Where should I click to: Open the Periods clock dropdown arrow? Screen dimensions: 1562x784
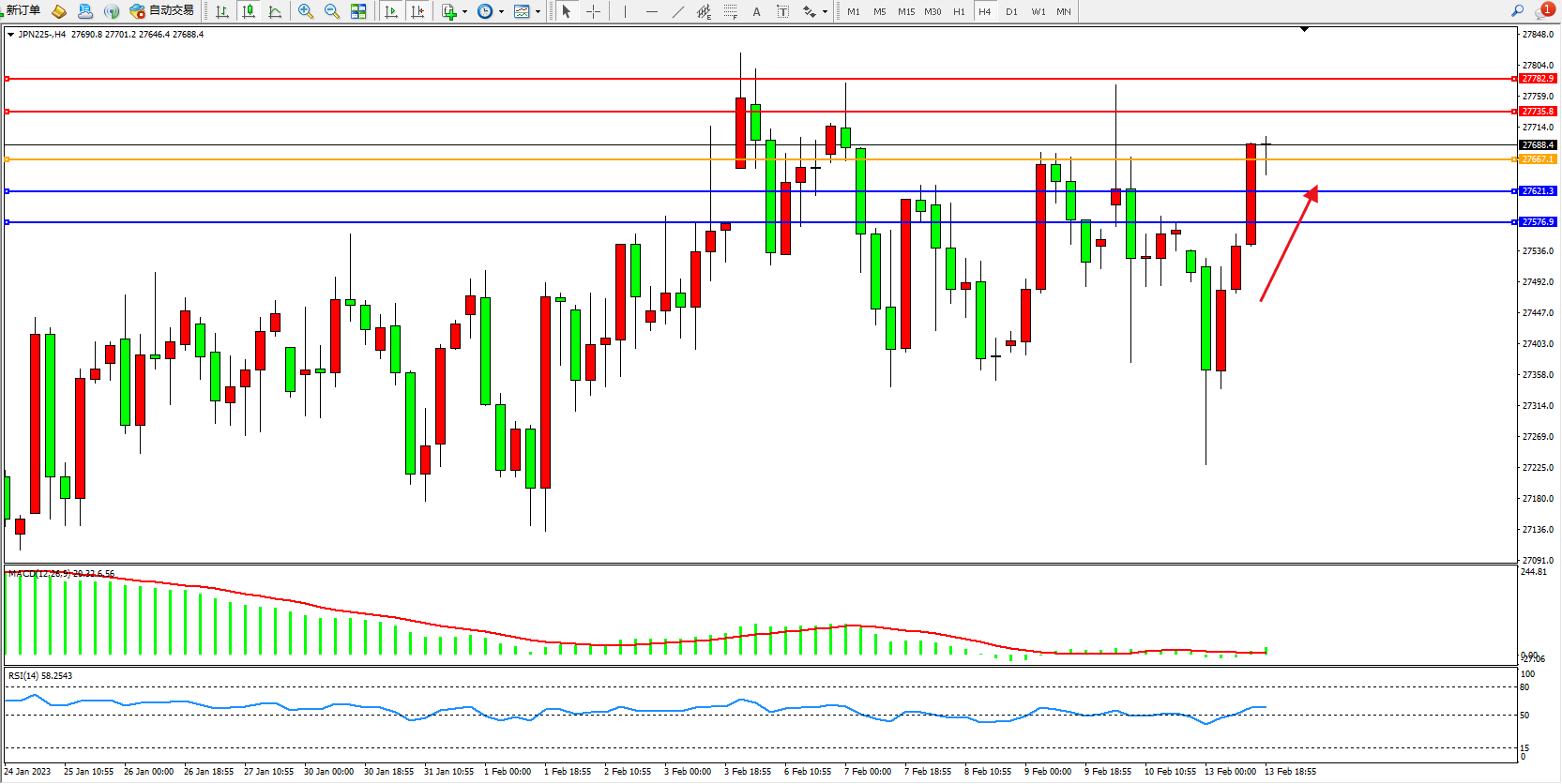pos(501,12)
